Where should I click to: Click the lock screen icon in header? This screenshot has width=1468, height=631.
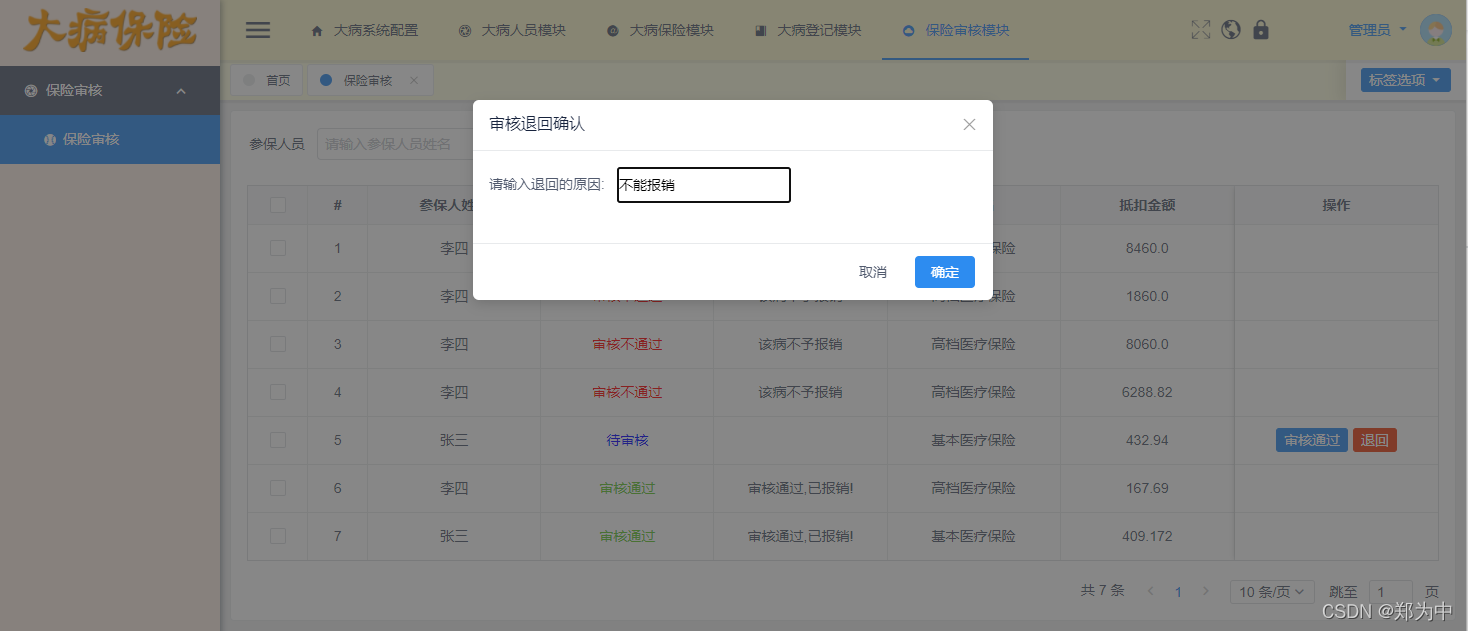[1261, 29]
